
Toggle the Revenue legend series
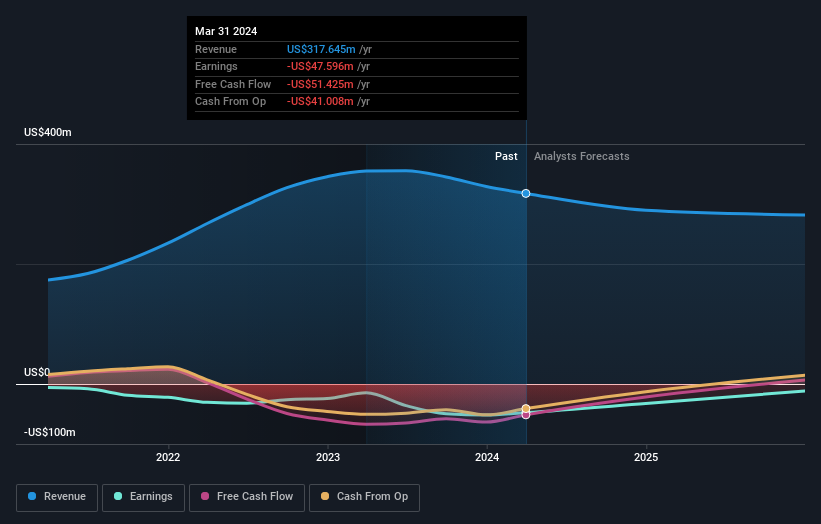click(x=57, y=497)
